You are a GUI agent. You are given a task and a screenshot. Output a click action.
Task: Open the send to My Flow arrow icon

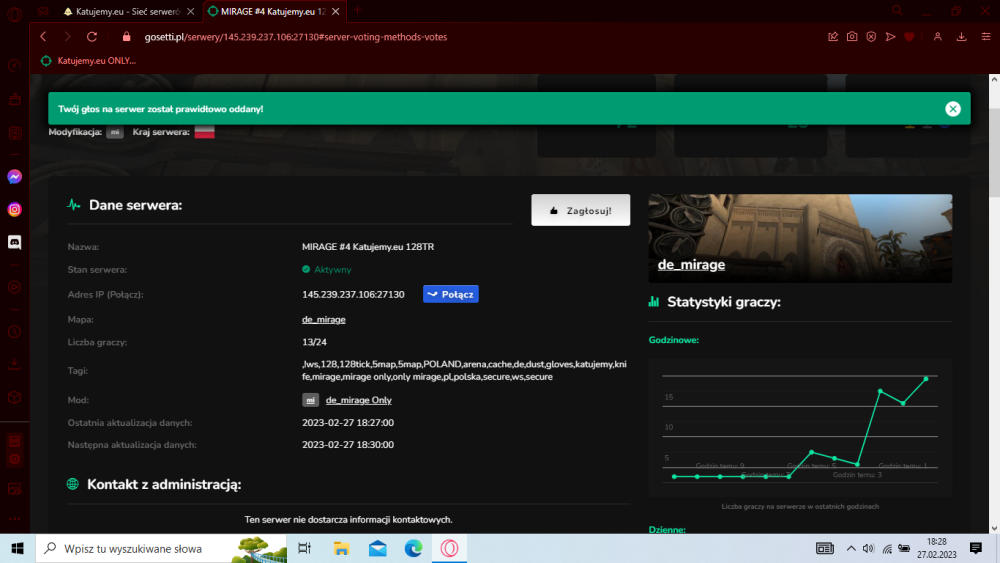tap(890, 37)
